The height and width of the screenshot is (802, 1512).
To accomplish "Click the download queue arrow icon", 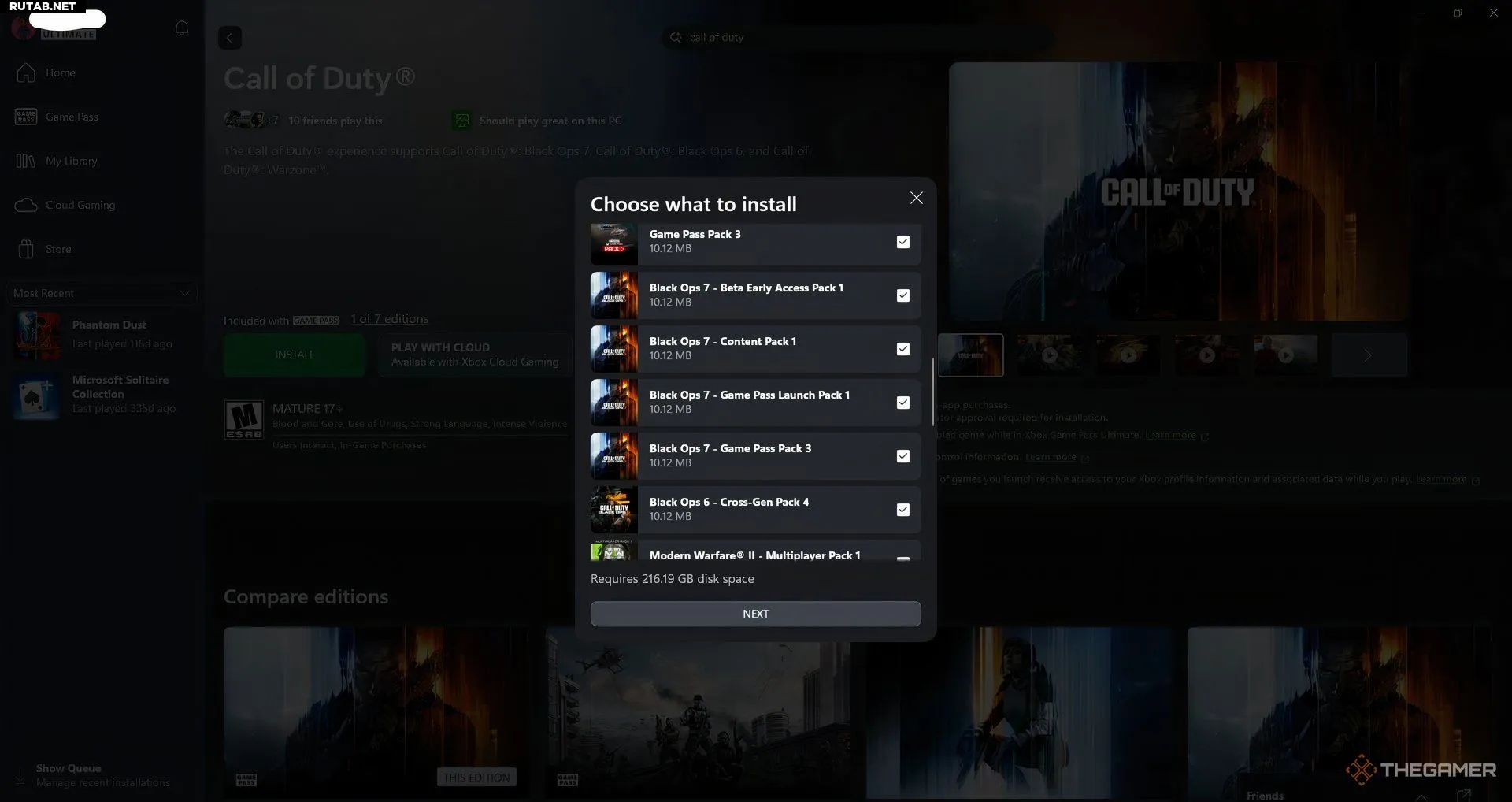I will click(20, 776).
